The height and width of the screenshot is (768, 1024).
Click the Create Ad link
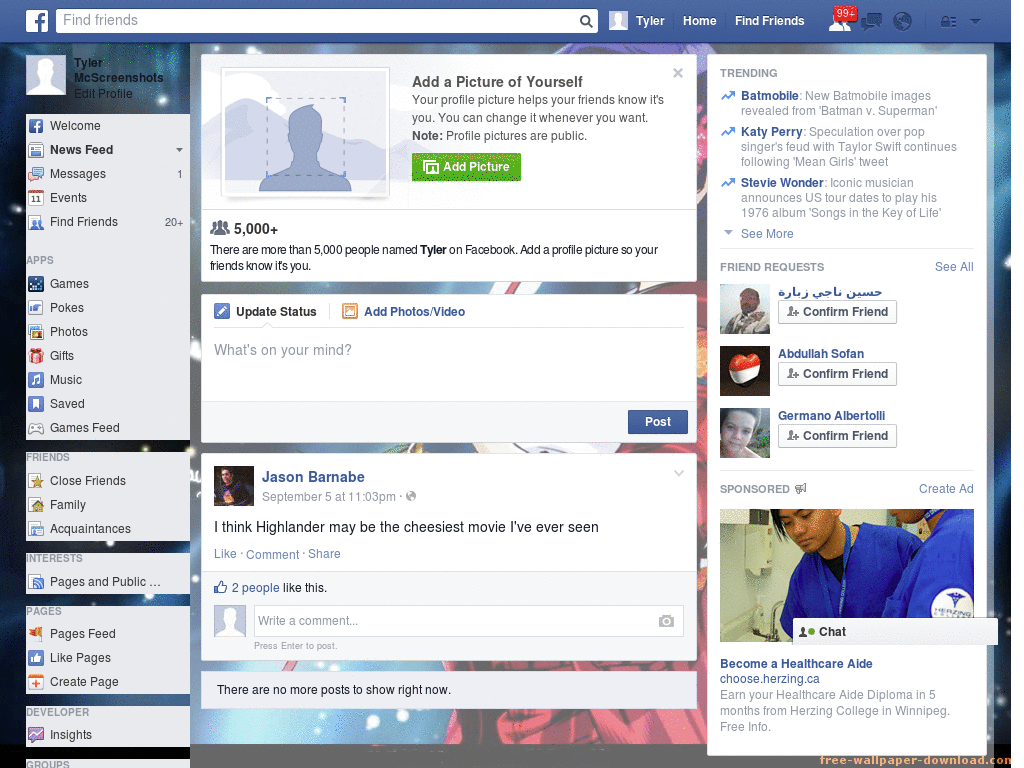coord(946,488)
